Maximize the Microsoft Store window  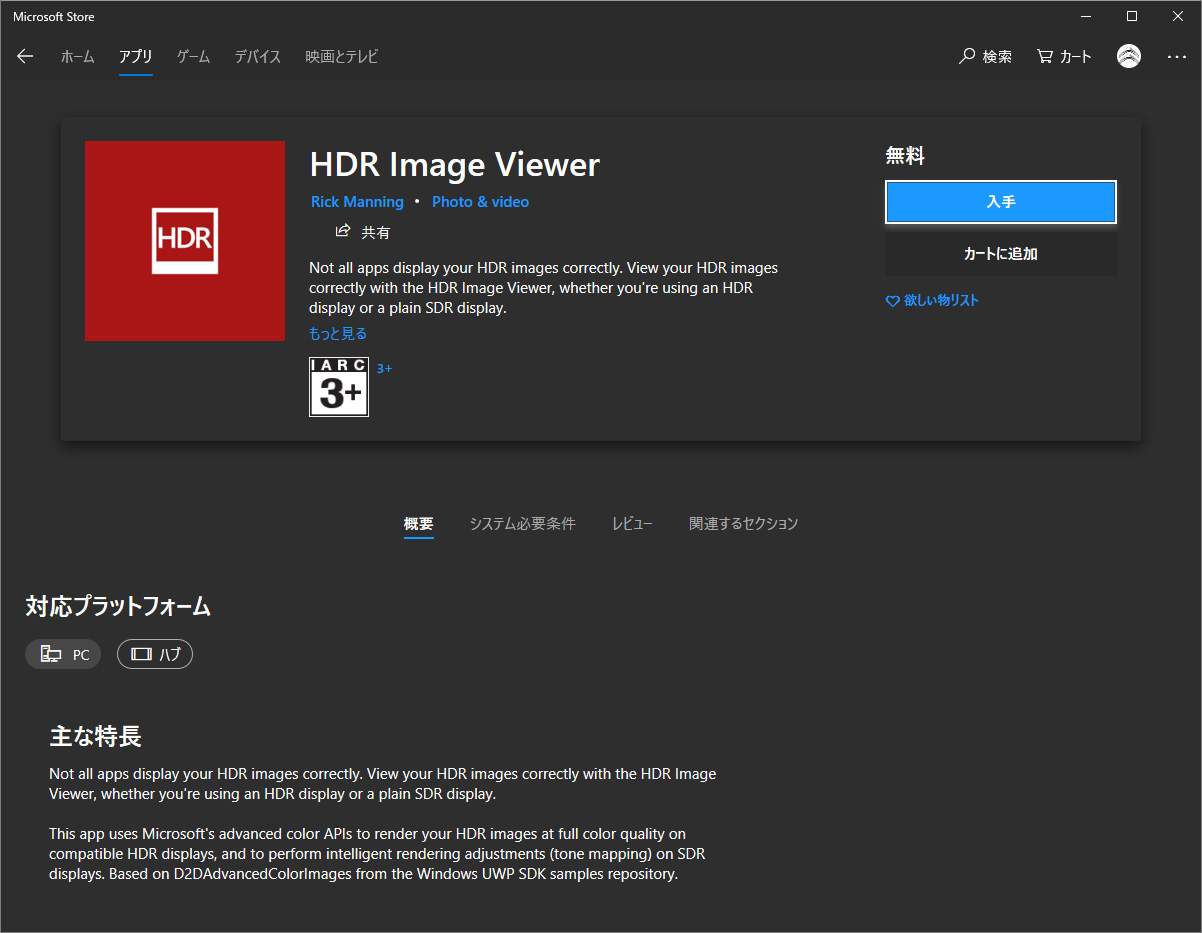1132,16
